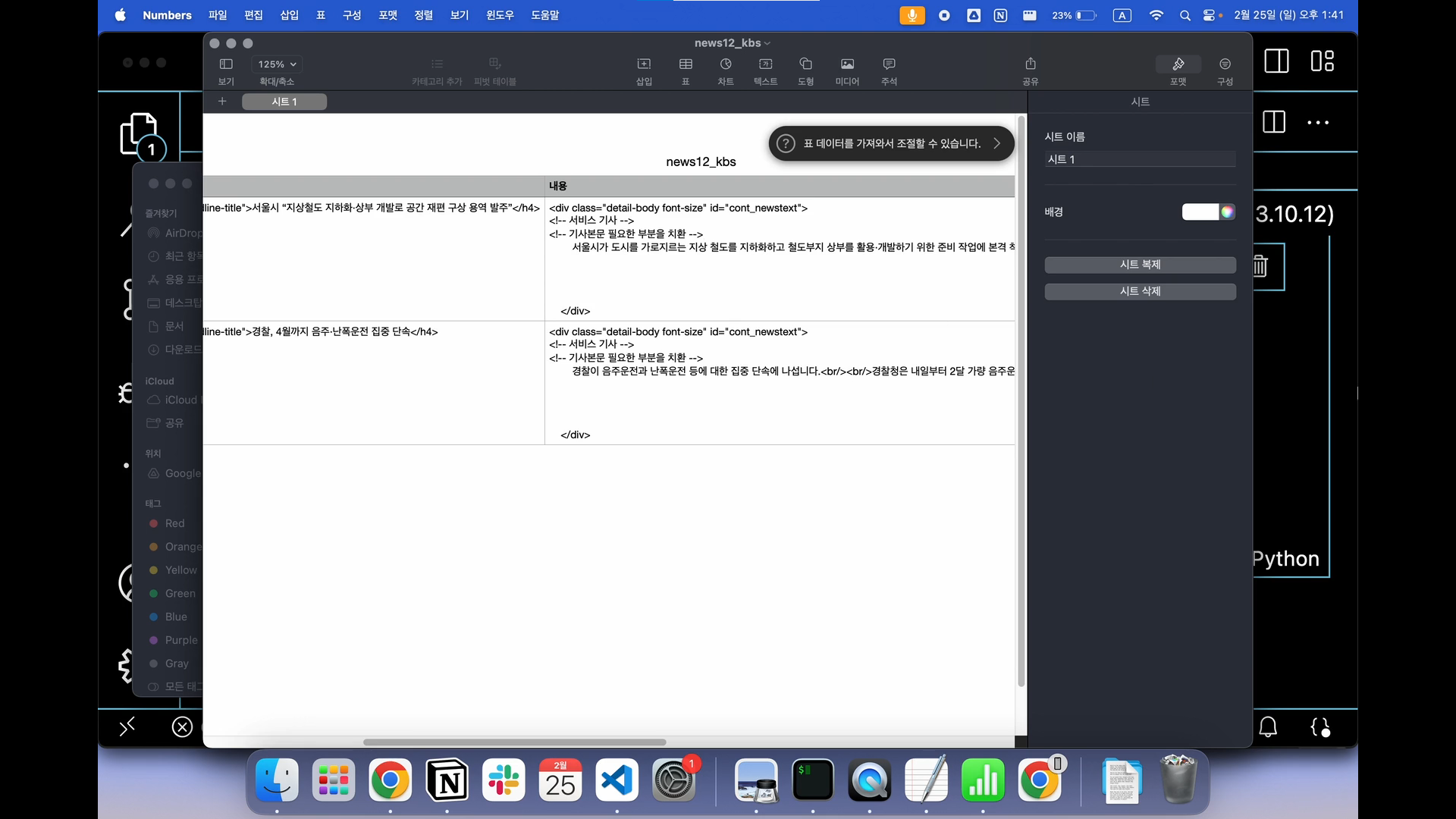
Task: Open the 파일 (File) menu
Action: [x=218, y=15]
